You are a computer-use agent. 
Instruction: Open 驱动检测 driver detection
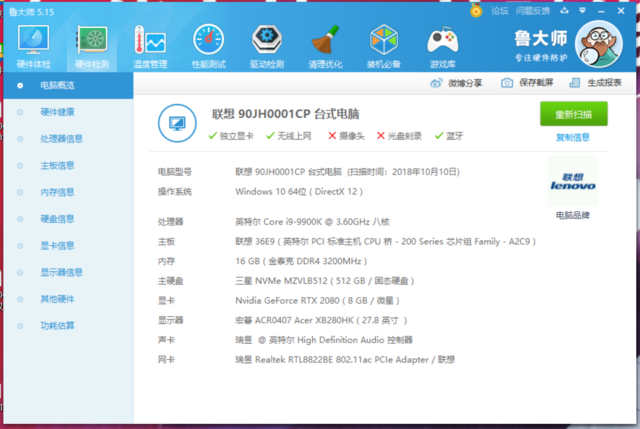pos(267,47)
